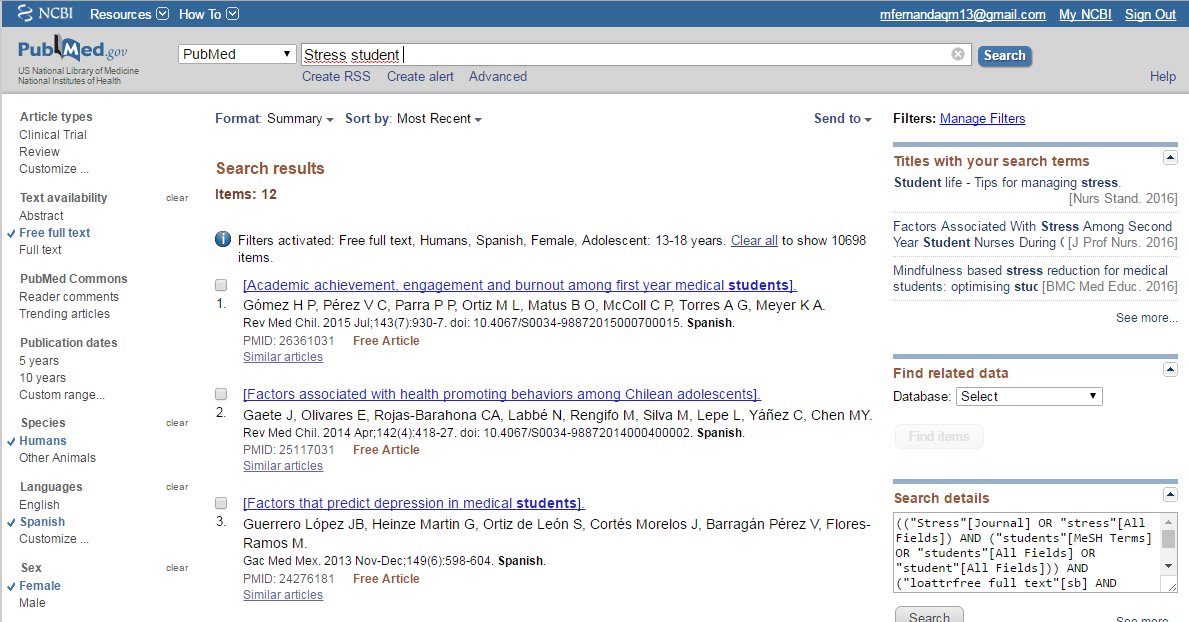This screenshot has width=1189, height=622.
Task: Collapse the Find related data panel
Action: [1170, 369]
